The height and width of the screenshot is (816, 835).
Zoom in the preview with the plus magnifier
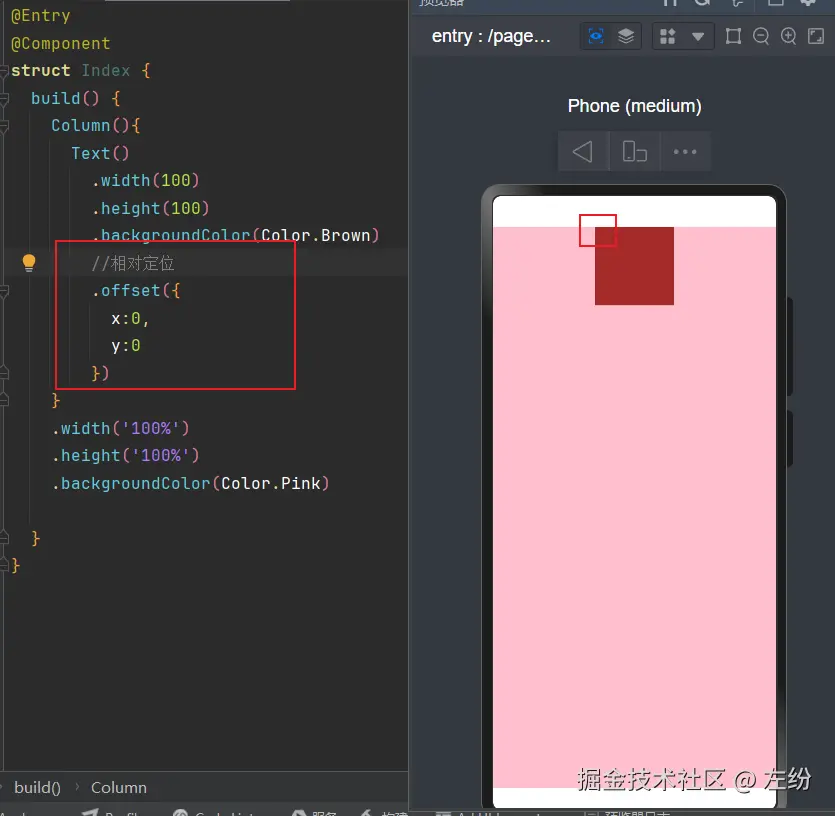click(x=788, y=36)
